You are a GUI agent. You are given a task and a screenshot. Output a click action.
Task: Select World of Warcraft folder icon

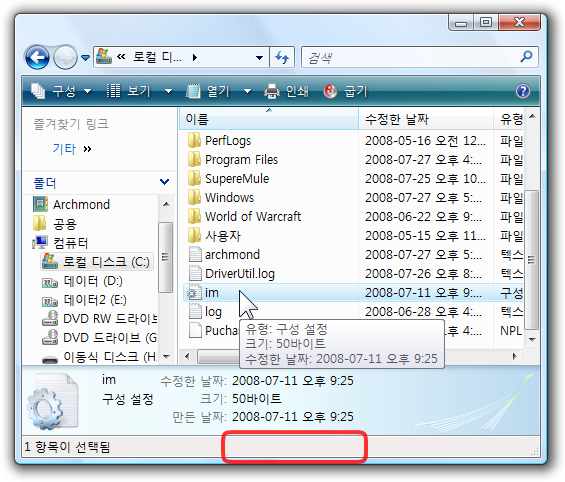195,217
